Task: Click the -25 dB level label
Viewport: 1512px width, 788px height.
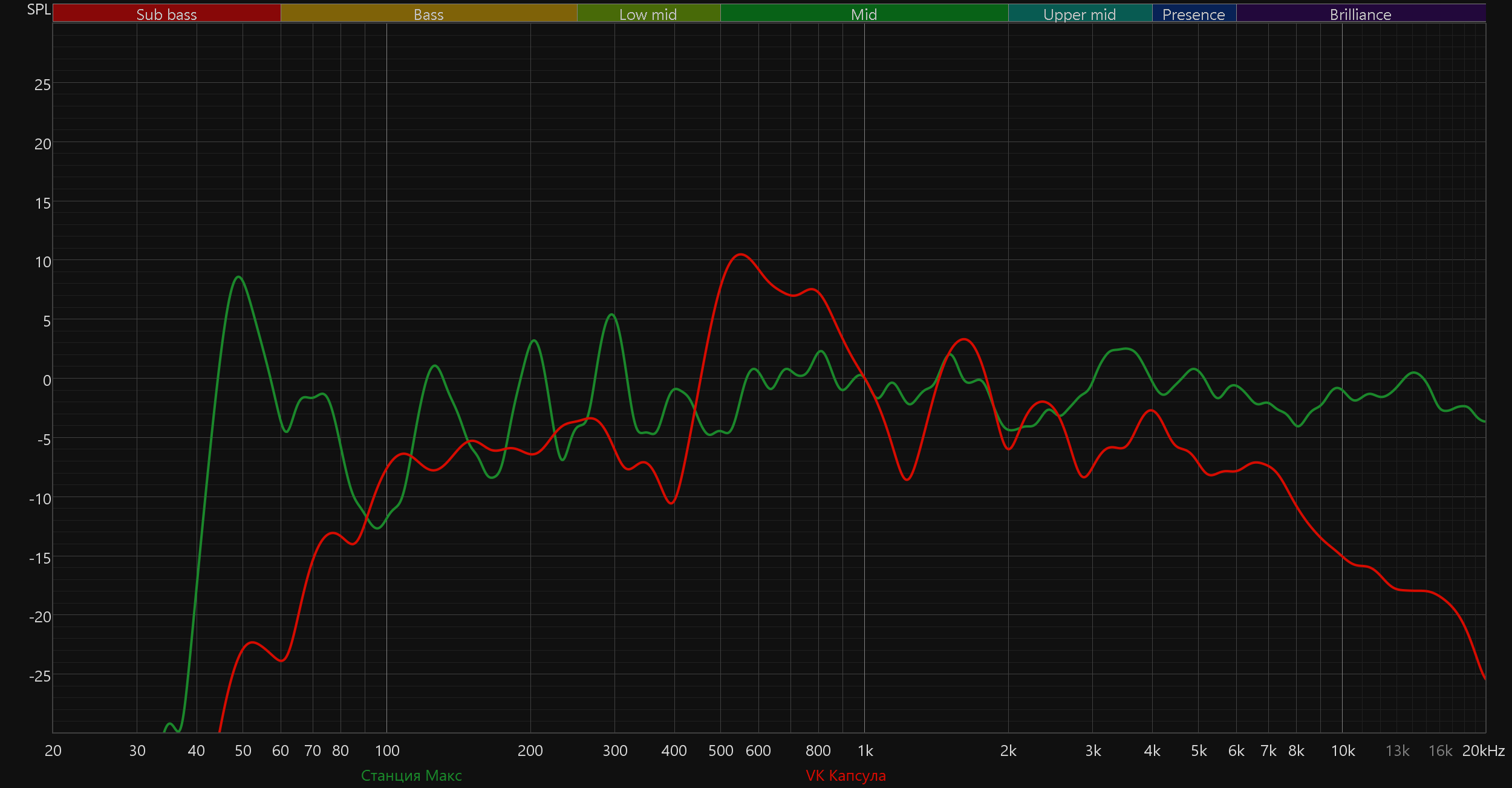Action: [40, 676]
